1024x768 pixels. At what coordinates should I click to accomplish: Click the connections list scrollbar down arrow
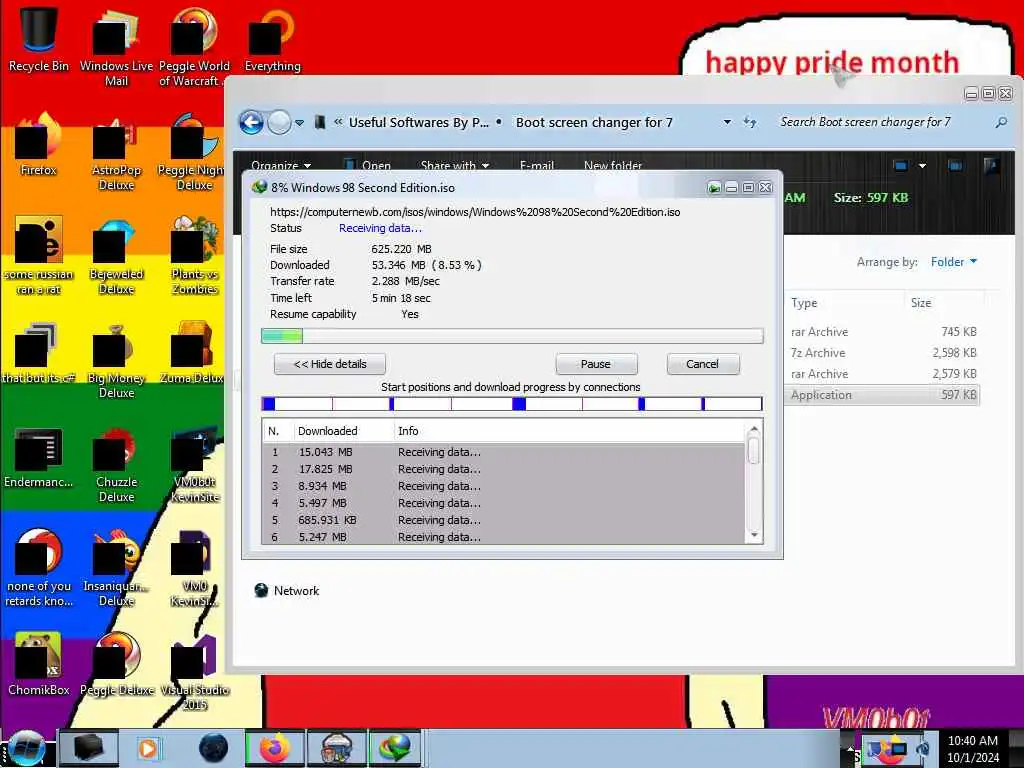click(x=754, y=536)
